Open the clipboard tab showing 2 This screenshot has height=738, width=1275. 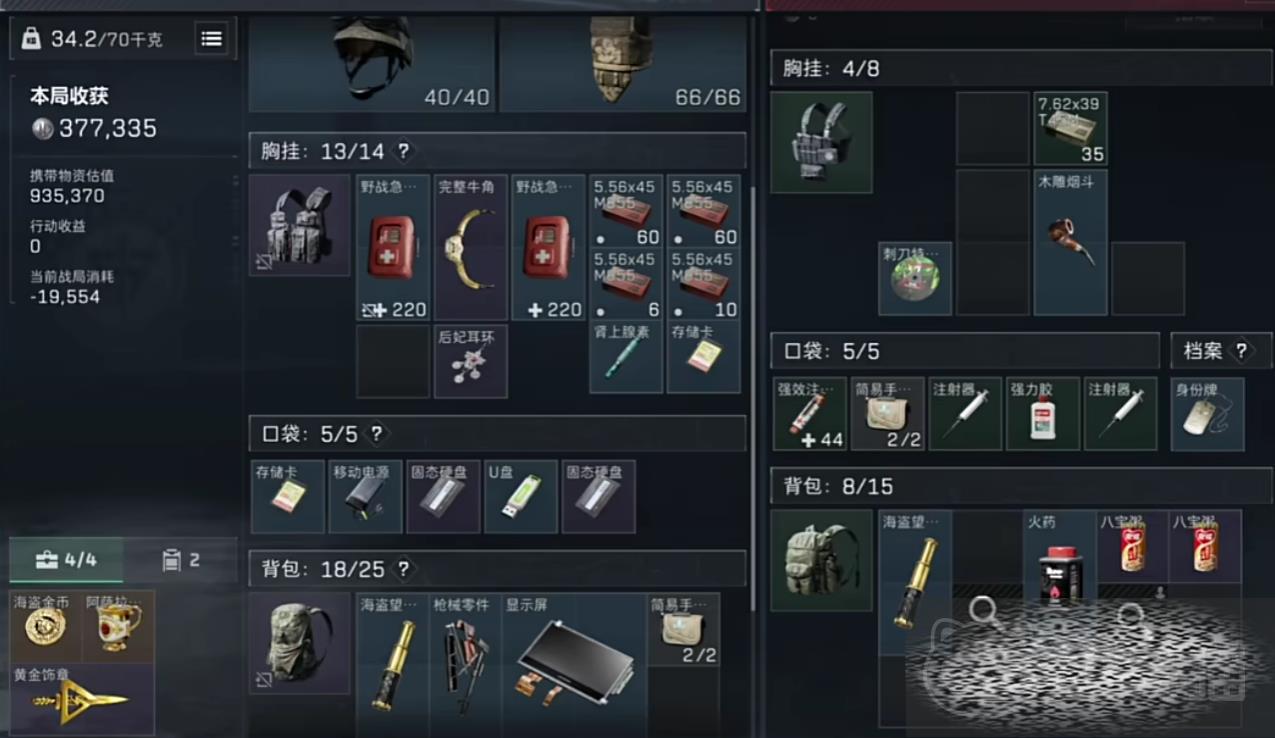[x=181, y=560]
